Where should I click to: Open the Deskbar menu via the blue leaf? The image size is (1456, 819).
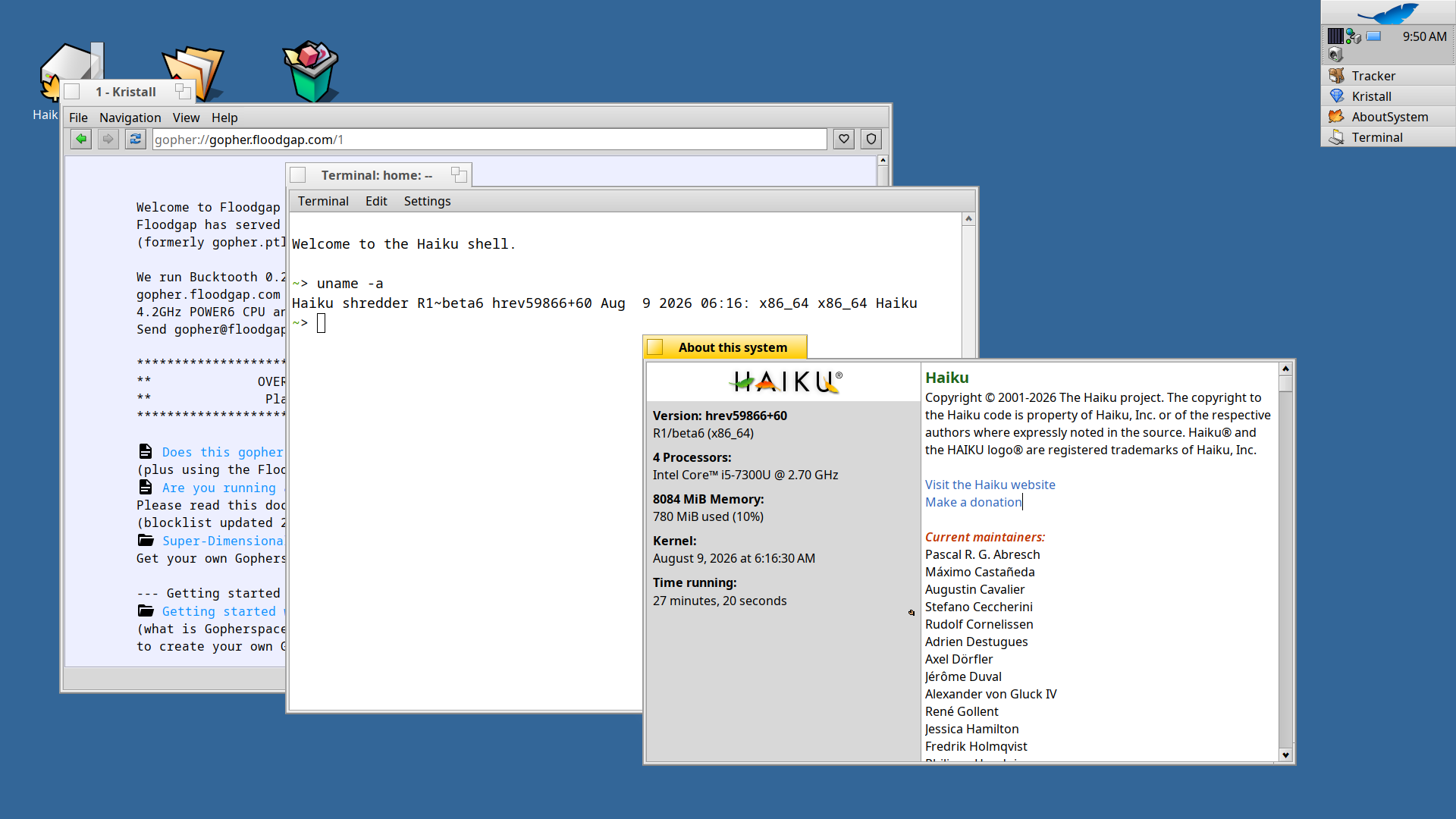pos(1388,13)
